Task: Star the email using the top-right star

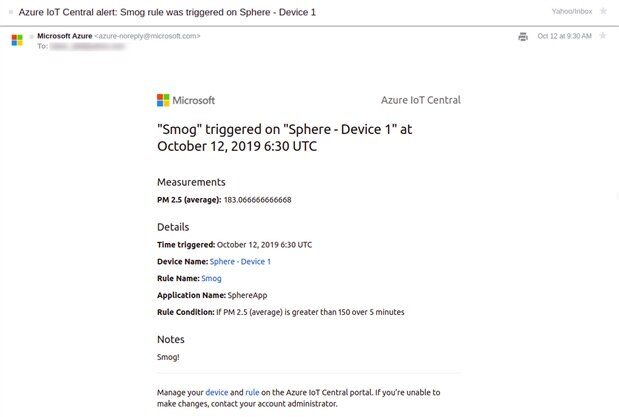Action: tap(603, 11)
